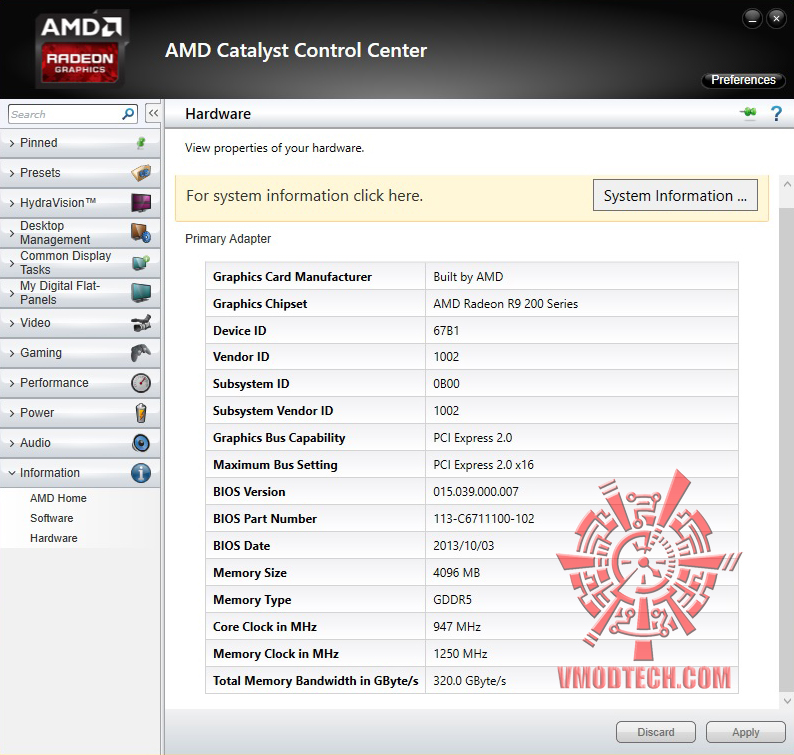Expand the Pinned section chevron
Image resolution: width=794 pixels, height=755 pixels.
coord(12,143)
